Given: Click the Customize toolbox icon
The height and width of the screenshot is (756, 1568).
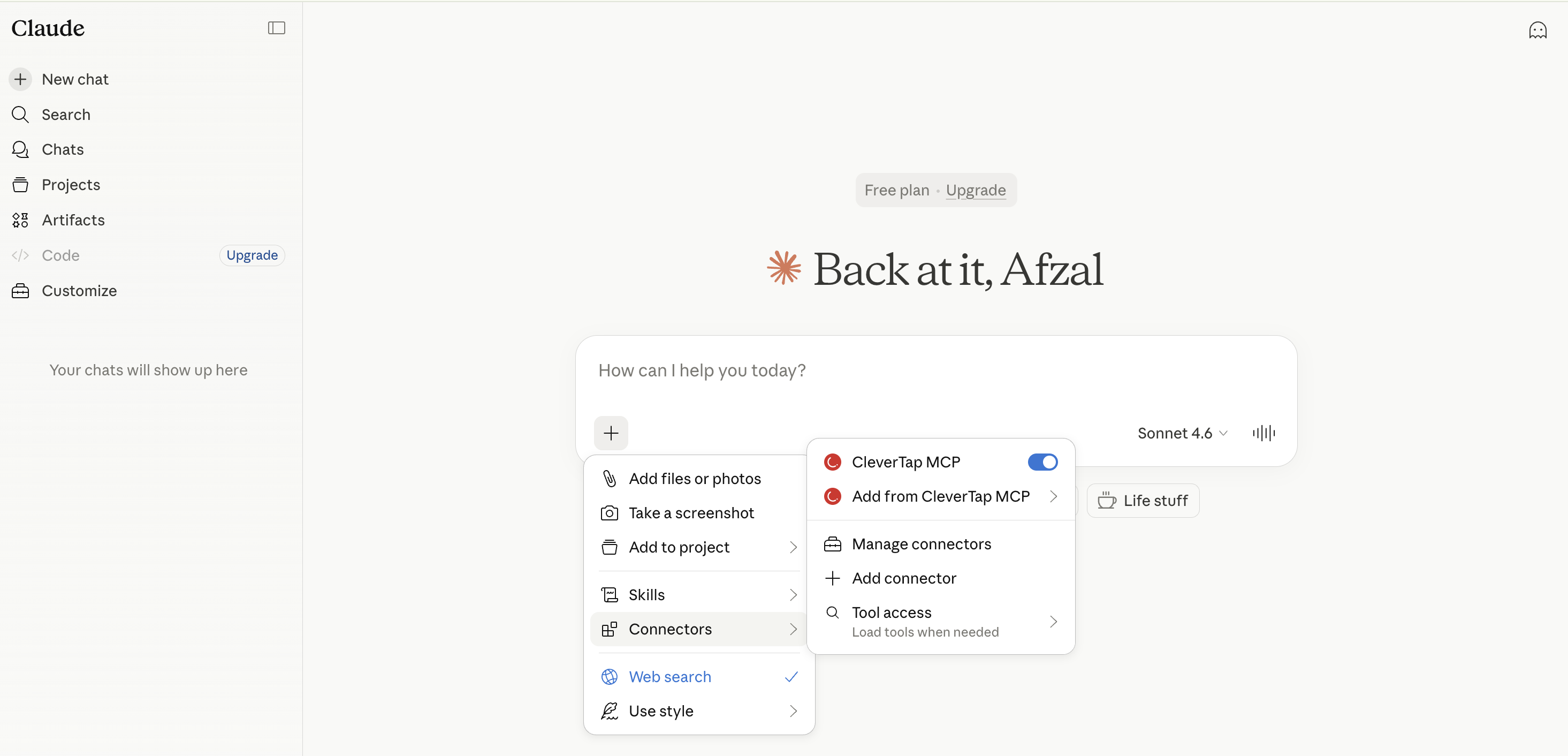Looking at the screenshot, I should (x=20, y=291).
